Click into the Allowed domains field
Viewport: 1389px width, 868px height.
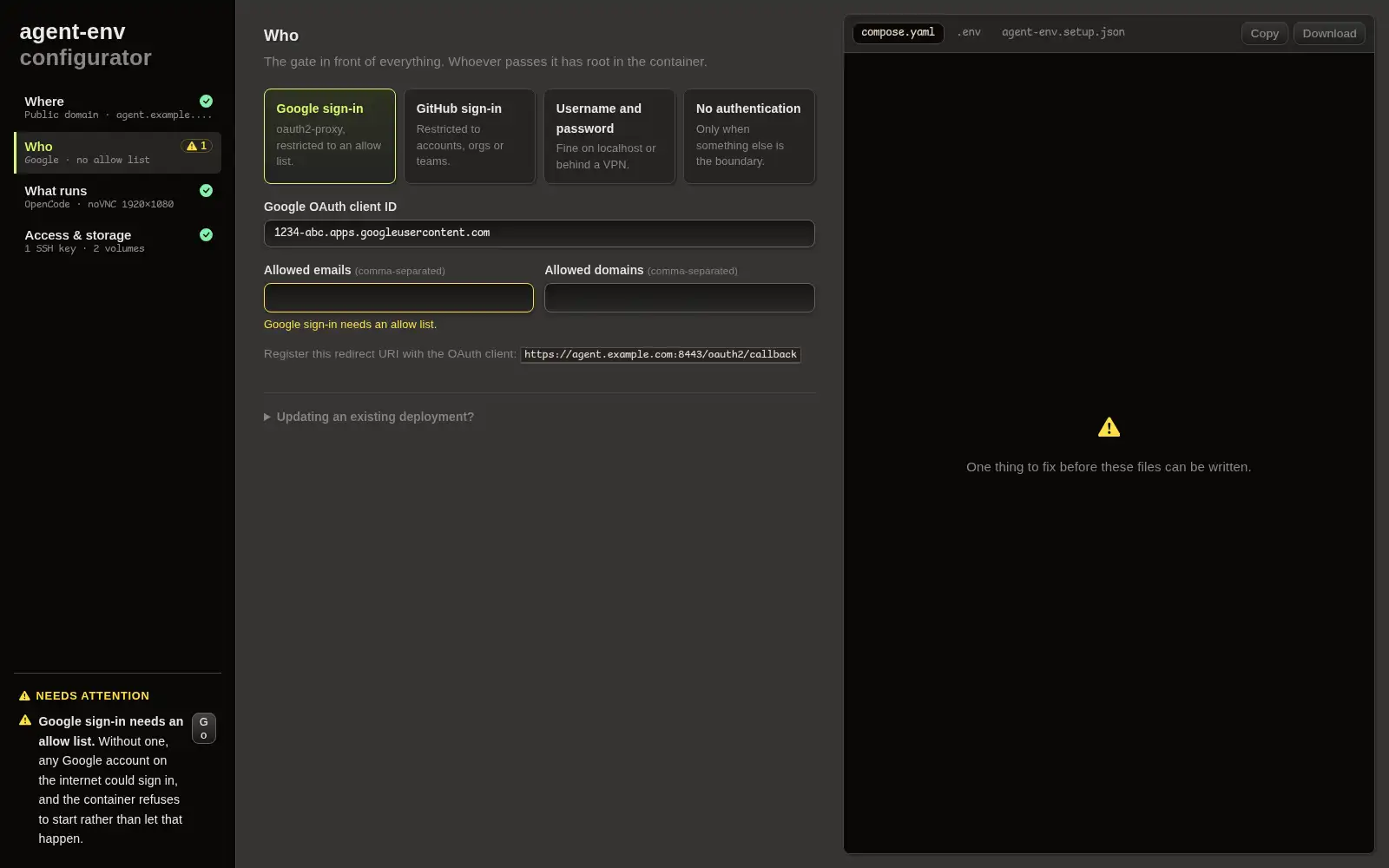(679, 298)
